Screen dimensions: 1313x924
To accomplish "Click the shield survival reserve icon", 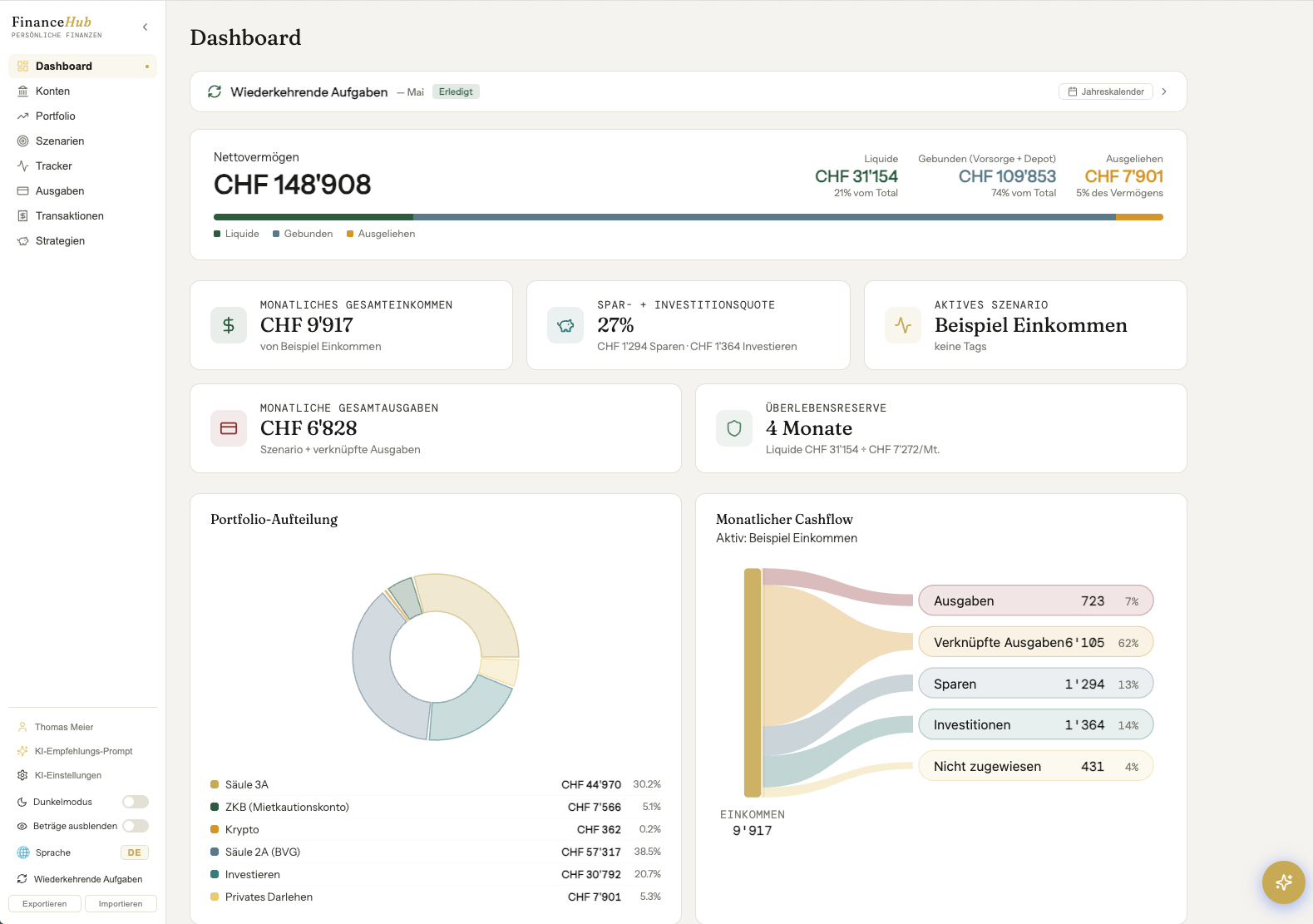I will click(x=734, y=428).
